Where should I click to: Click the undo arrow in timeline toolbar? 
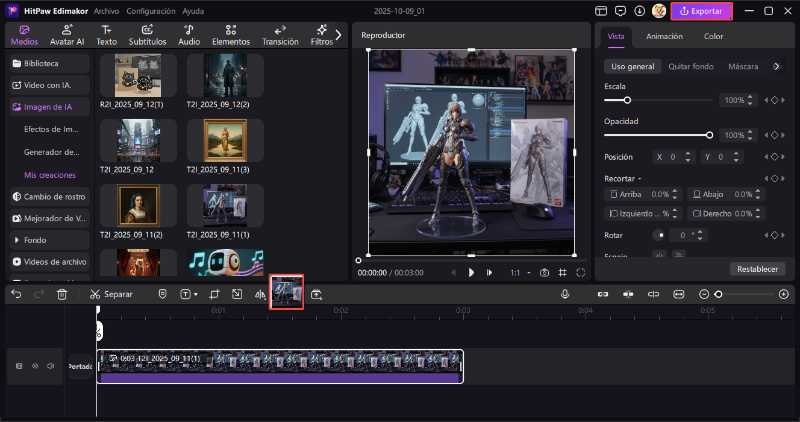[x=16, y=294]
